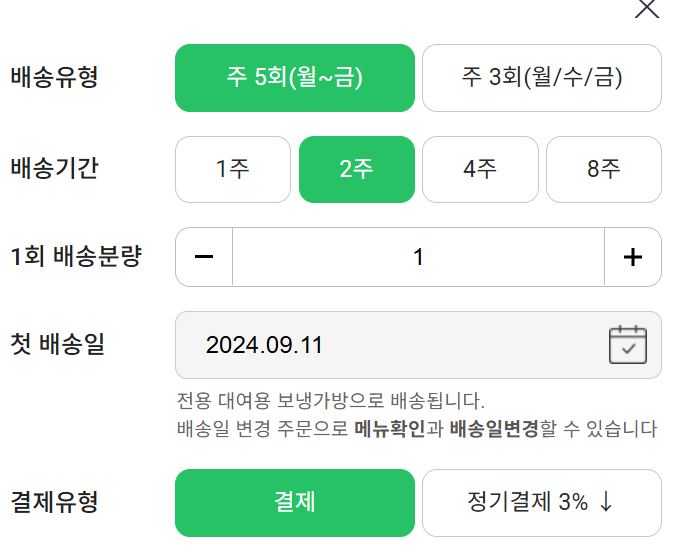
Task: Click the 첫 배송일 date field 2024.09.11
Action: click(390, 345)
